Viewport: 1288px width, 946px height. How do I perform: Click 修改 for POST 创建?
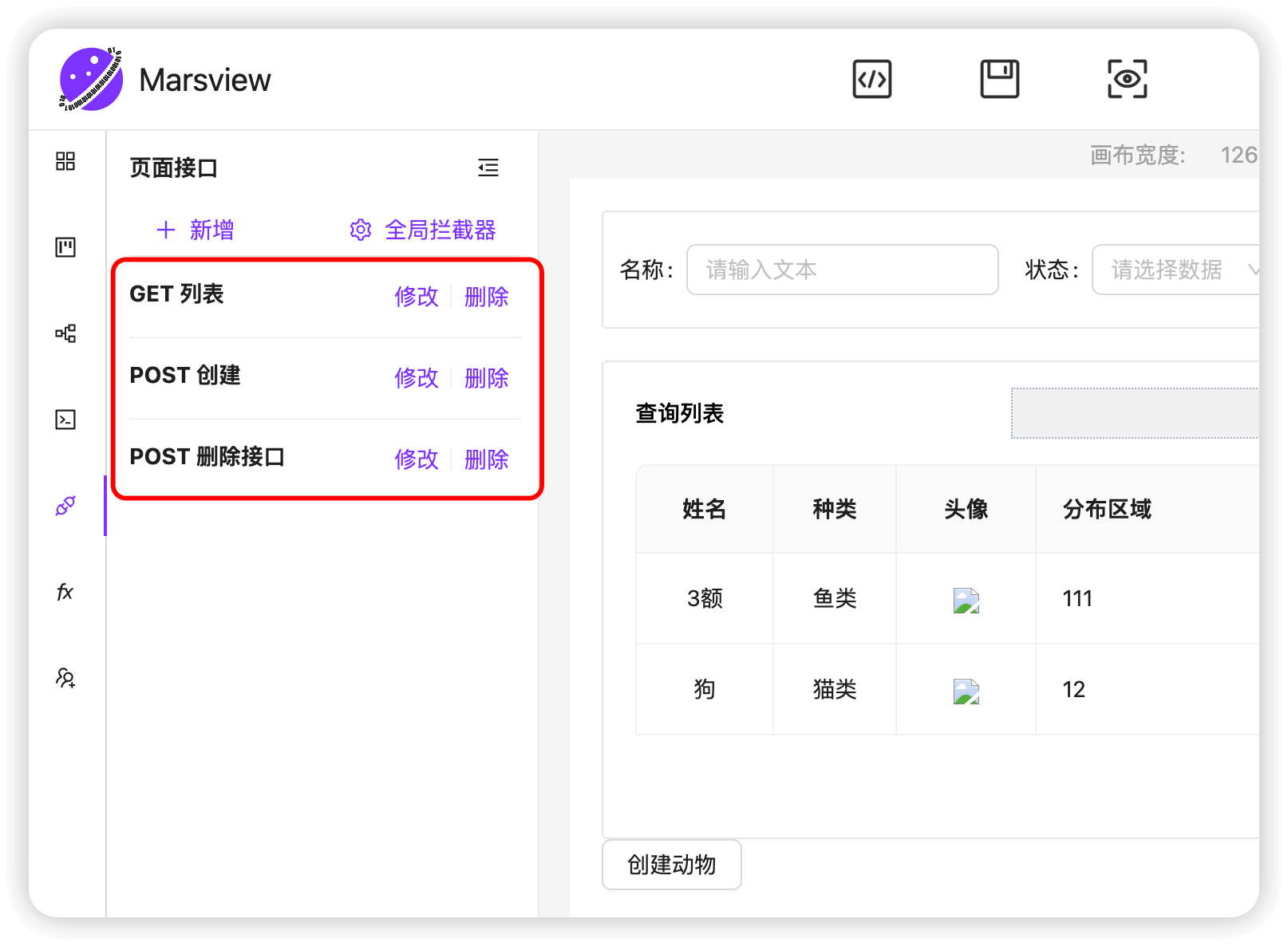coord(417,378)
